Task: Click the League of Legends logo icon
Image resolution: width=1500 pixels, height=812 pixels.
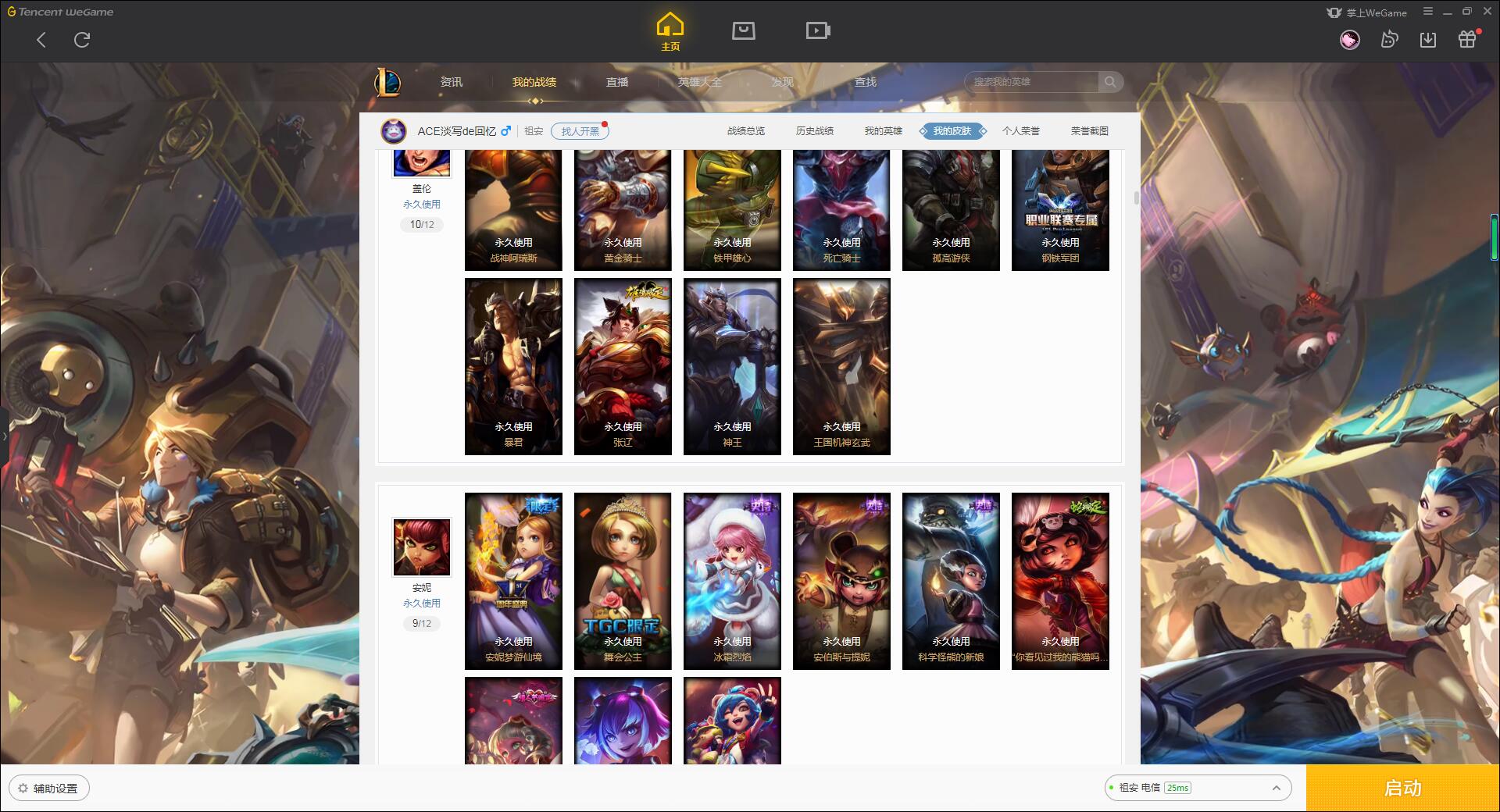Action: [387, 82]
